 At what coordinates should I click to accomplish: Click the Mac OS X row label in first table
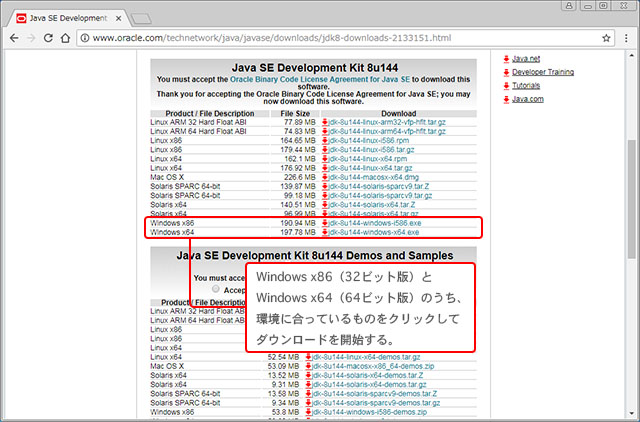[167, 177]
